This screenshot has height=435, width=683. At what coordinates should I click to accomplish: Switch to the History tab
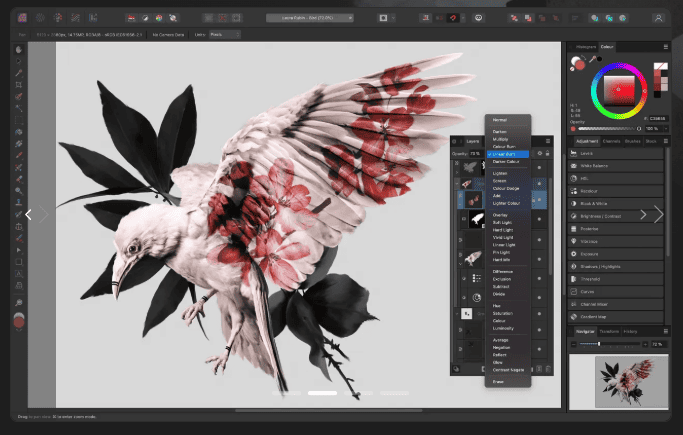pos(630,331)
